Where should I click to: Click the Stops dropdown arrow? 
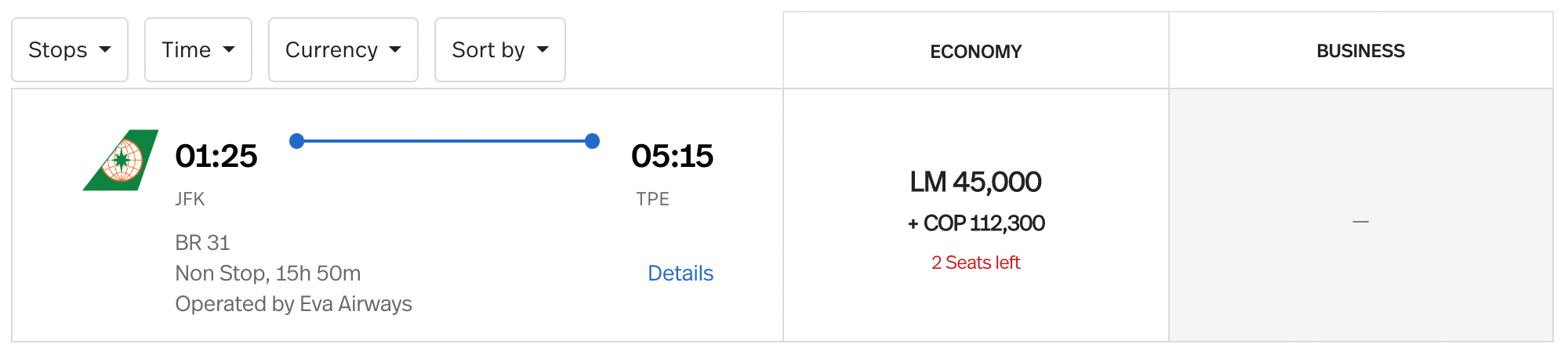coord(105,50)
